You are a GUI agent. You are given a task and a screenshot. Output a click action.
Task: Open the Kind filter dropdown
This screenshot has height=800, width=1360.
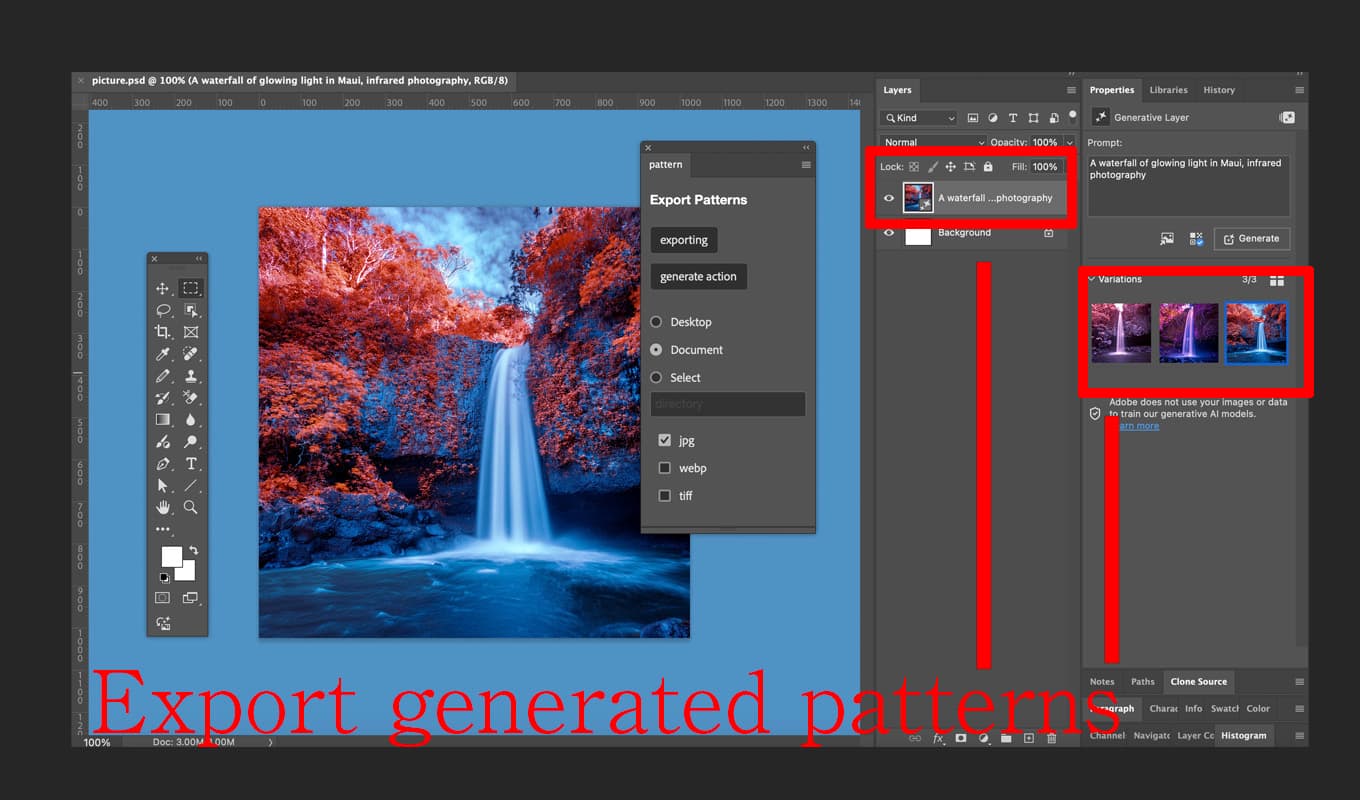coord(918,117)
